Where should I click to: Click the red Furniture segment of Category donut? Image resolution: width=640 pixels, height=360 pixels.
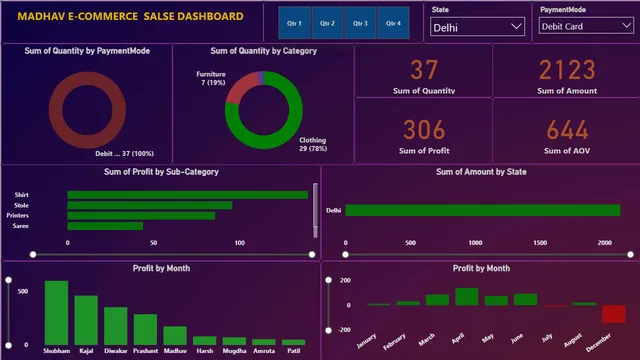click(x=240, y=88)
